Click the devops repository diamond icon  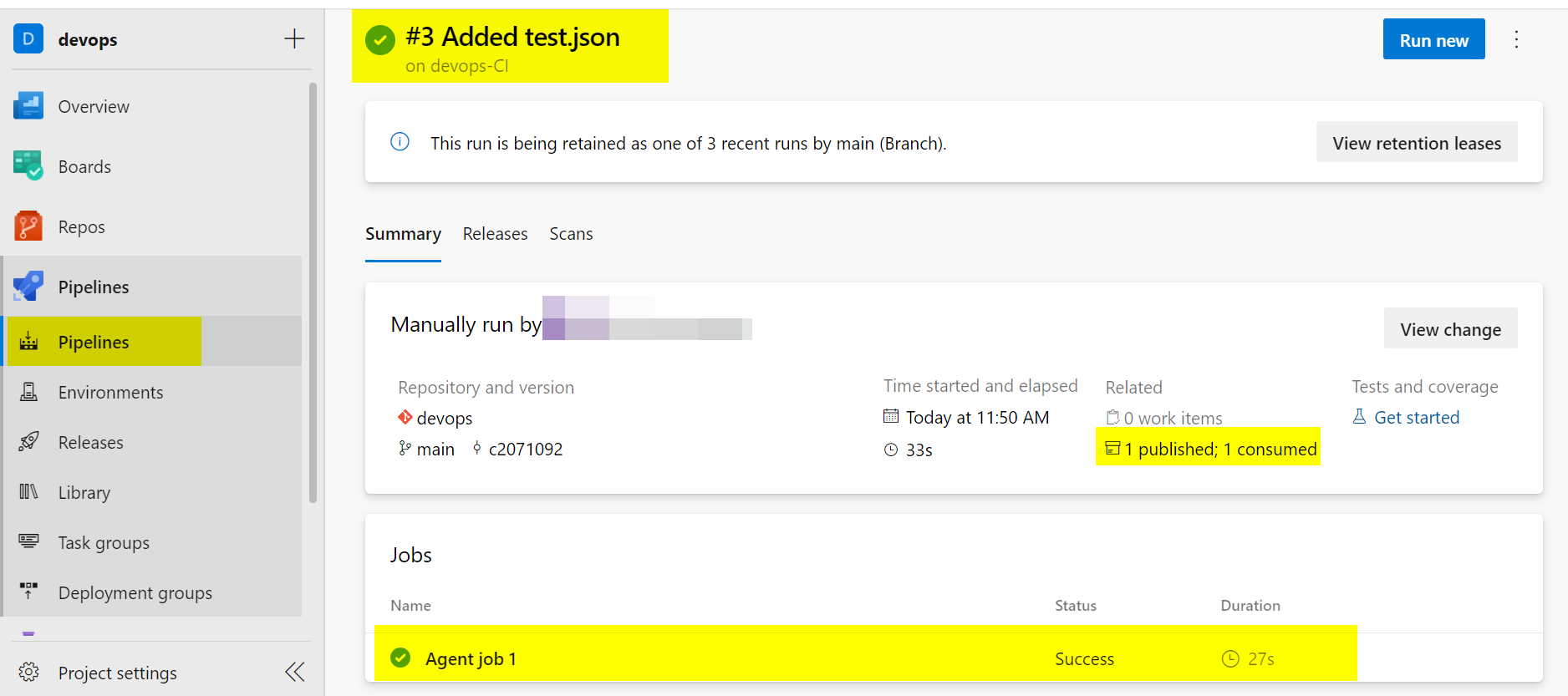pos(405,417)
